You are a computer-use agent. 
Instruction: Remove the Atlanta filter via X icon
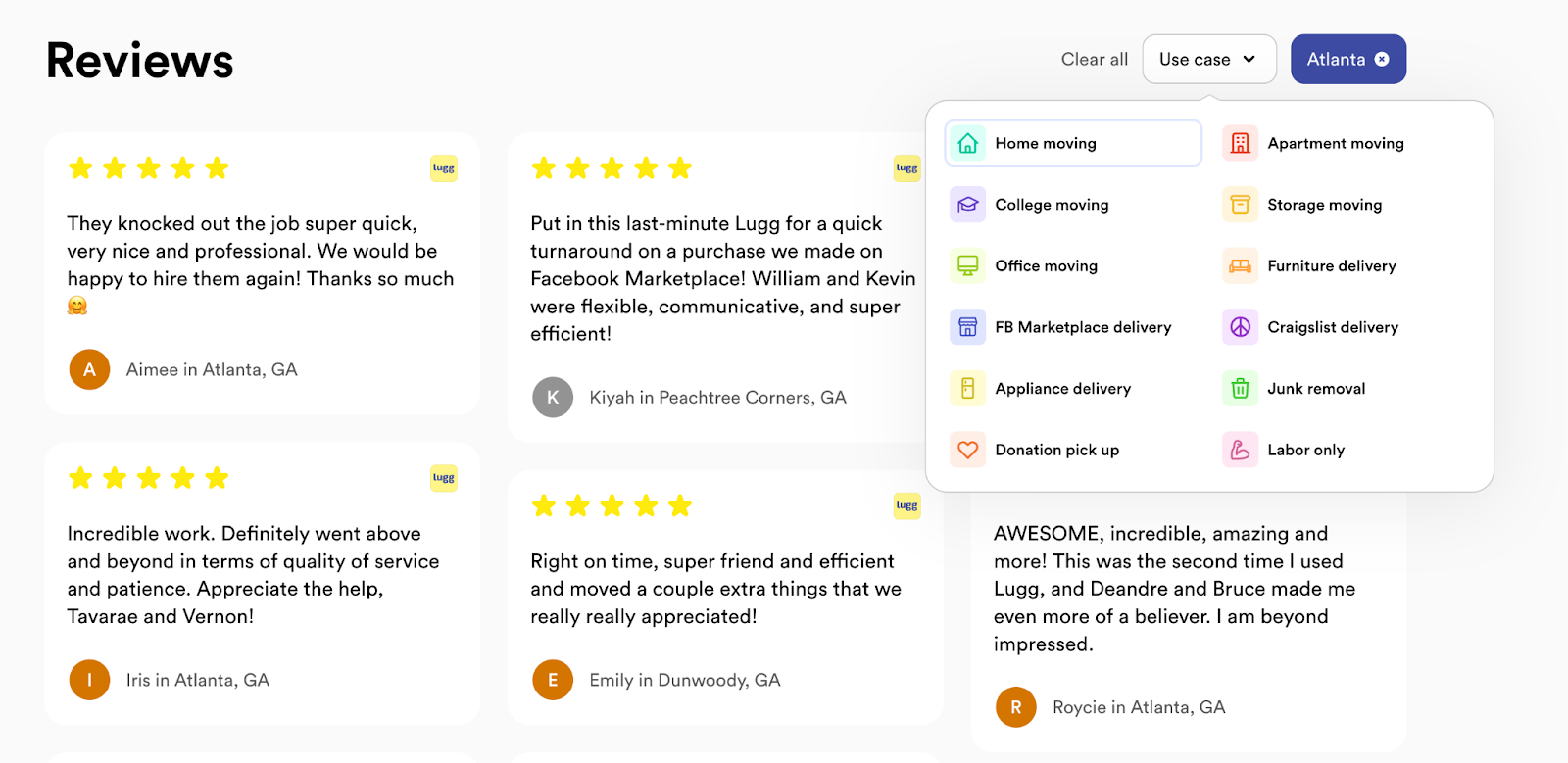tap(1382, 59)
